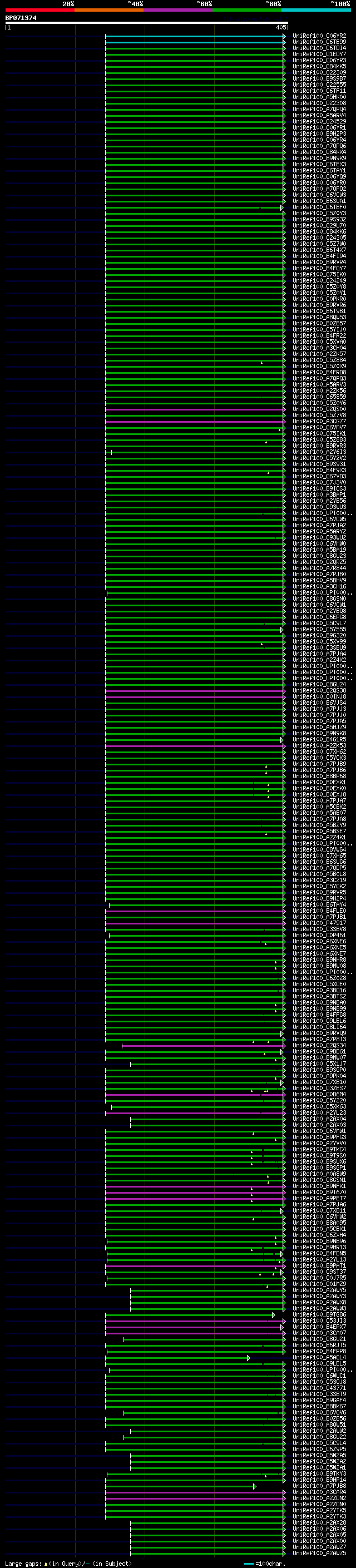Select the UniRef100_A3CAR4 label
356x1568 pixels.
click(319, 1492)
